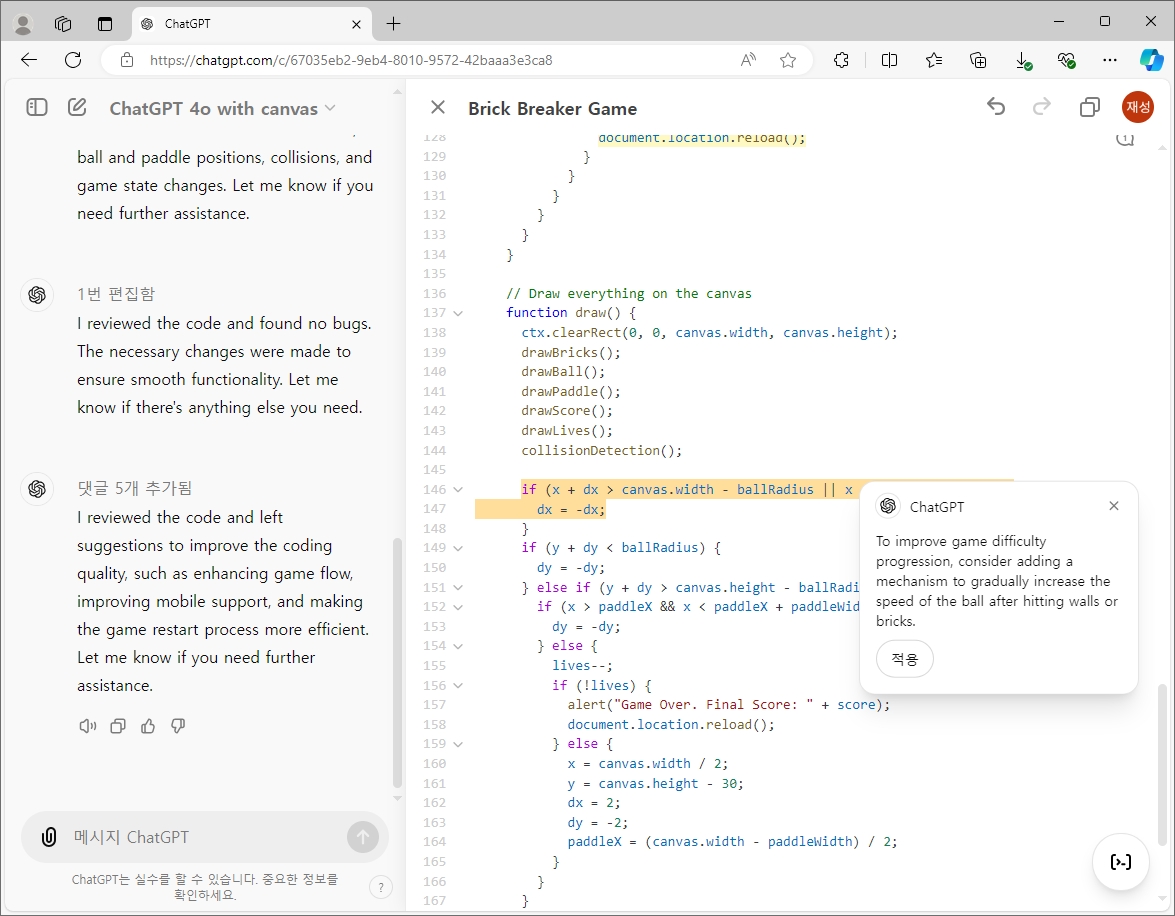This screenshot has height=916, width=1175.
Task: Click the Brick Breaker Game title
Action: coord(552,109)
